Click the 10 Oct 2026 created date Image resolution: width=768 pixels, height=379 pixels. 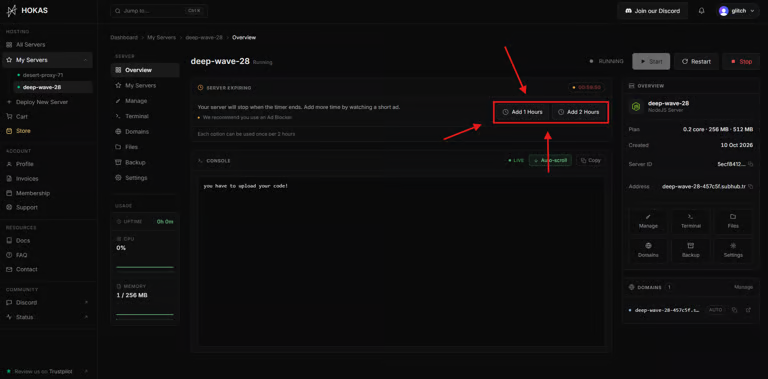736,145
